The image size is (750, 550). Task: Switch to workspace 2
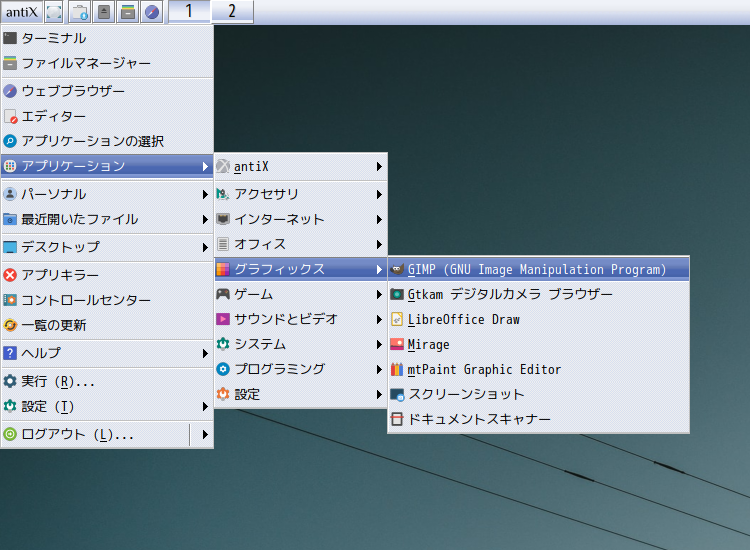(x=232, y=11)
